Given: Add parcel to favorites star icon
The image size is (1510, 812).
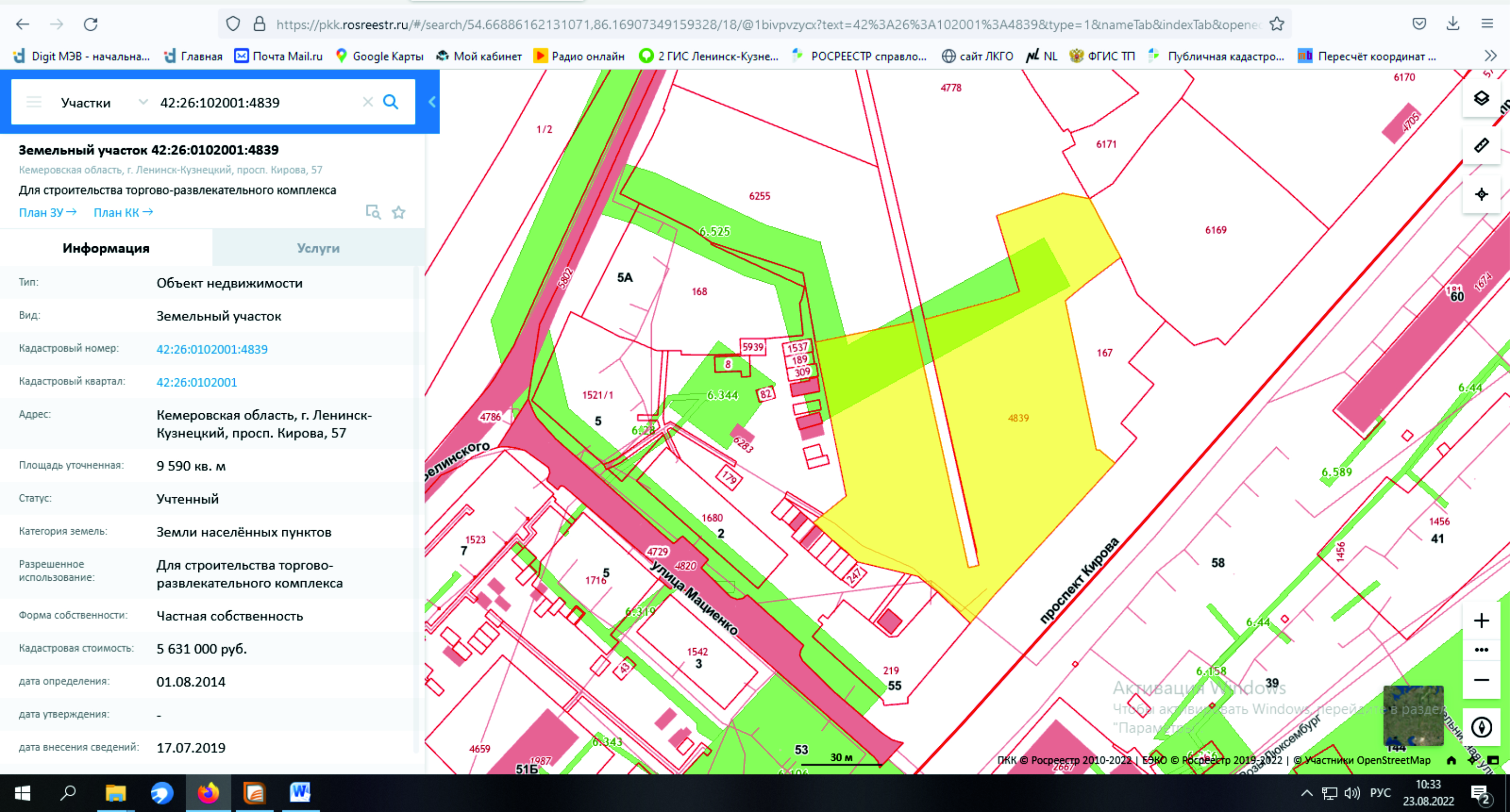Looking at the screenshot, I should [x=398, y=212].
